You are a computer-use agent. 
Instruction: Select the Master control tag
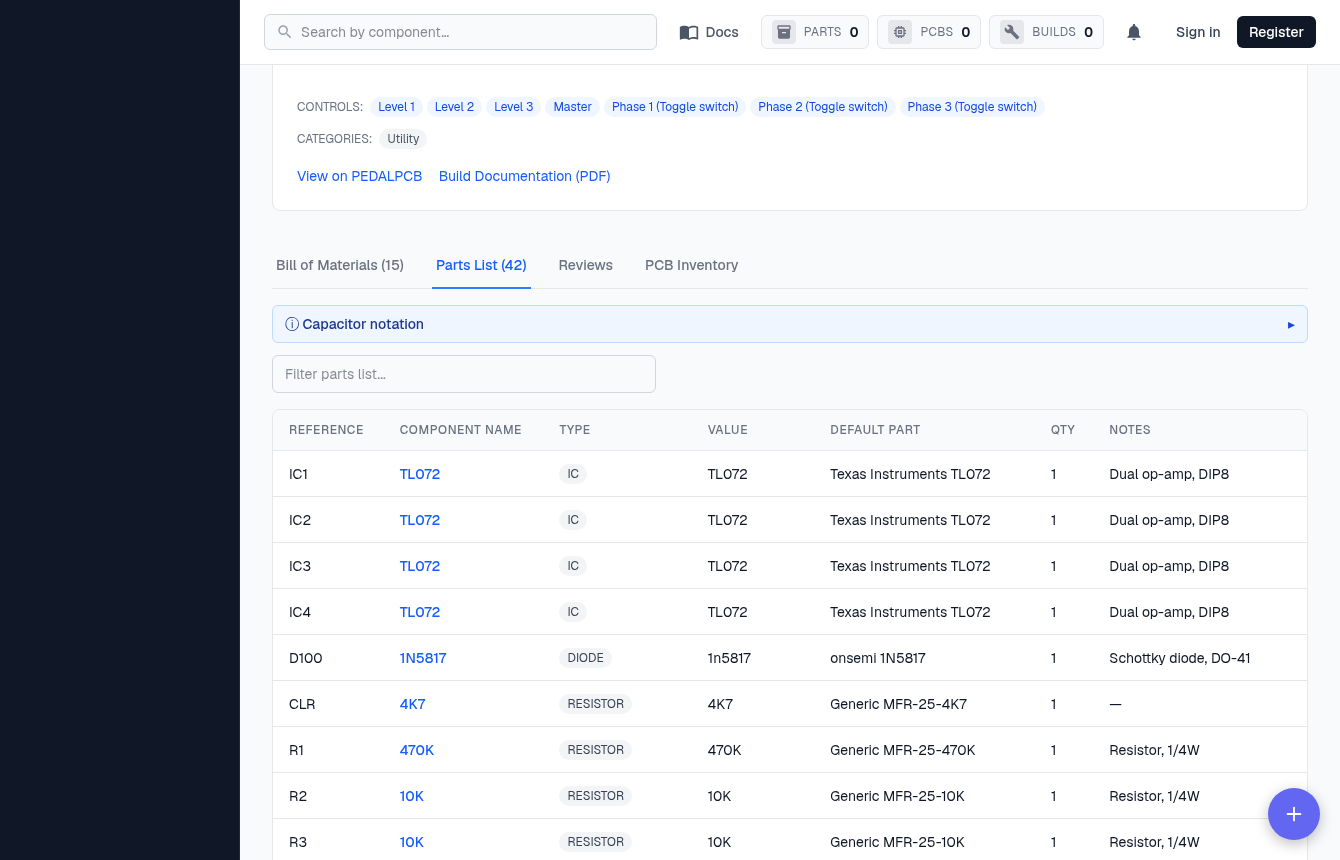click(573, 107)
